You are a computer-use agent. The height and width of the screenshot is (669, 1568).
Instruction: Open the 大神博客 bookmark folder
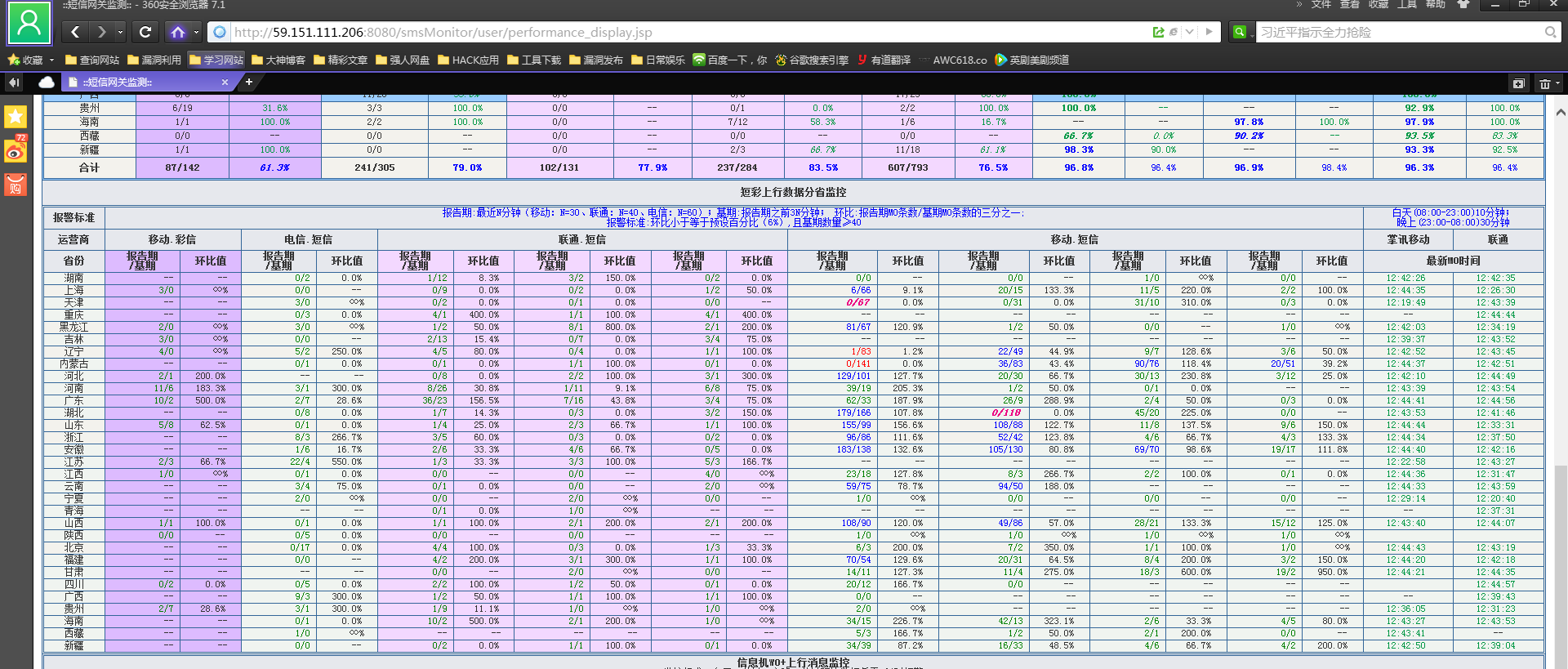point(278,60)
